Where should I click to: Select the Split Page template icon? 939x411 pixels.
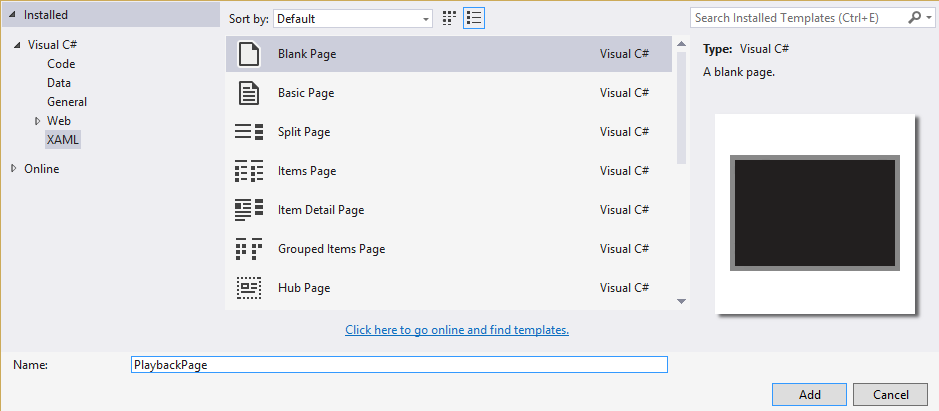coord(249,132)
